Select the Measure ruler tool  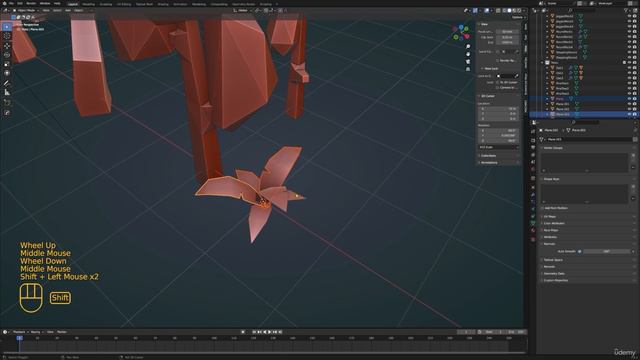tap(7, 93)
